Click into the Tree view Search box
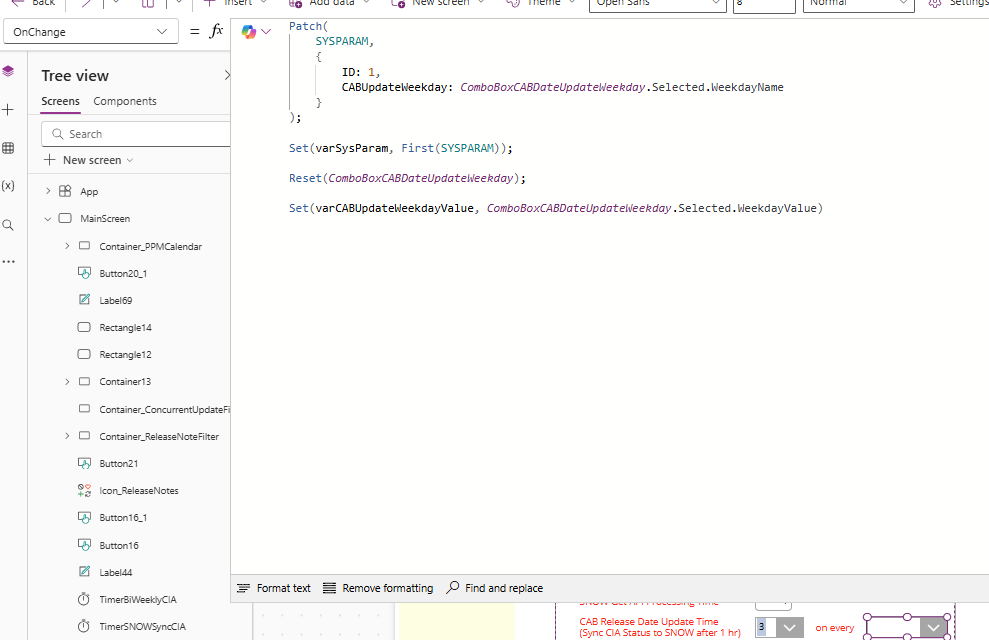 point(136,134)
